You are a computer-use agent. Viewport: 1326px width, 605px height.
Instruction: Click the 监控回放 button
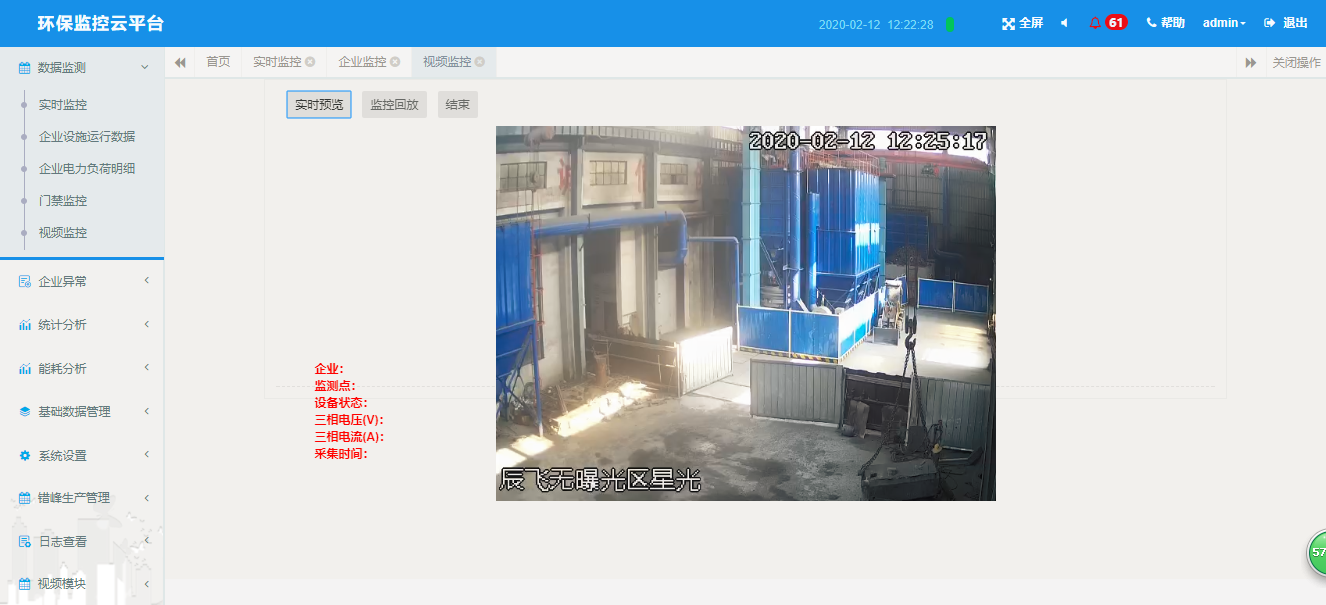pos(394,104)
